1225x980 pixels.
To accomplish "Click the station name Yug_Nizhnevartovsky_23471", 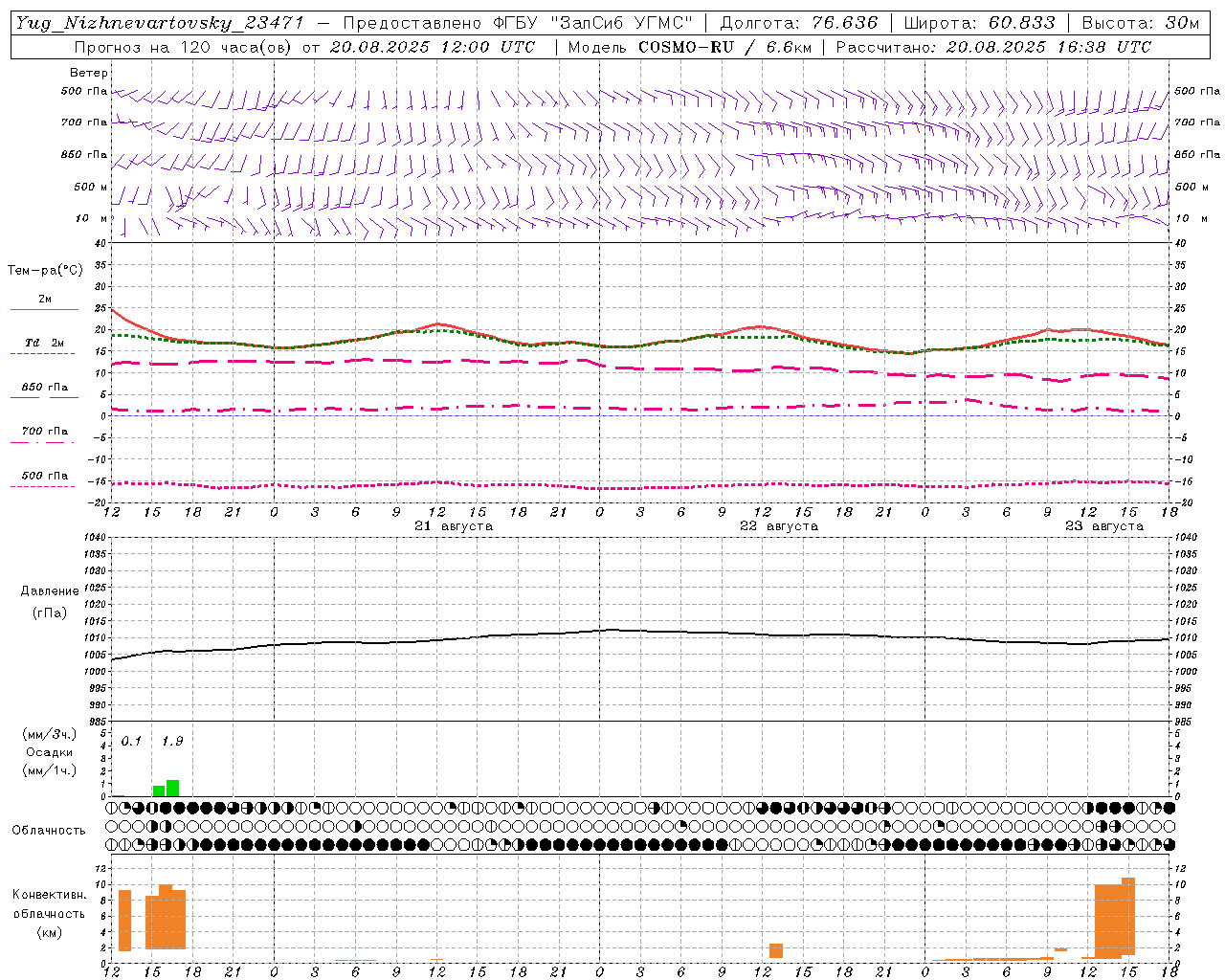I will [160, 23].
